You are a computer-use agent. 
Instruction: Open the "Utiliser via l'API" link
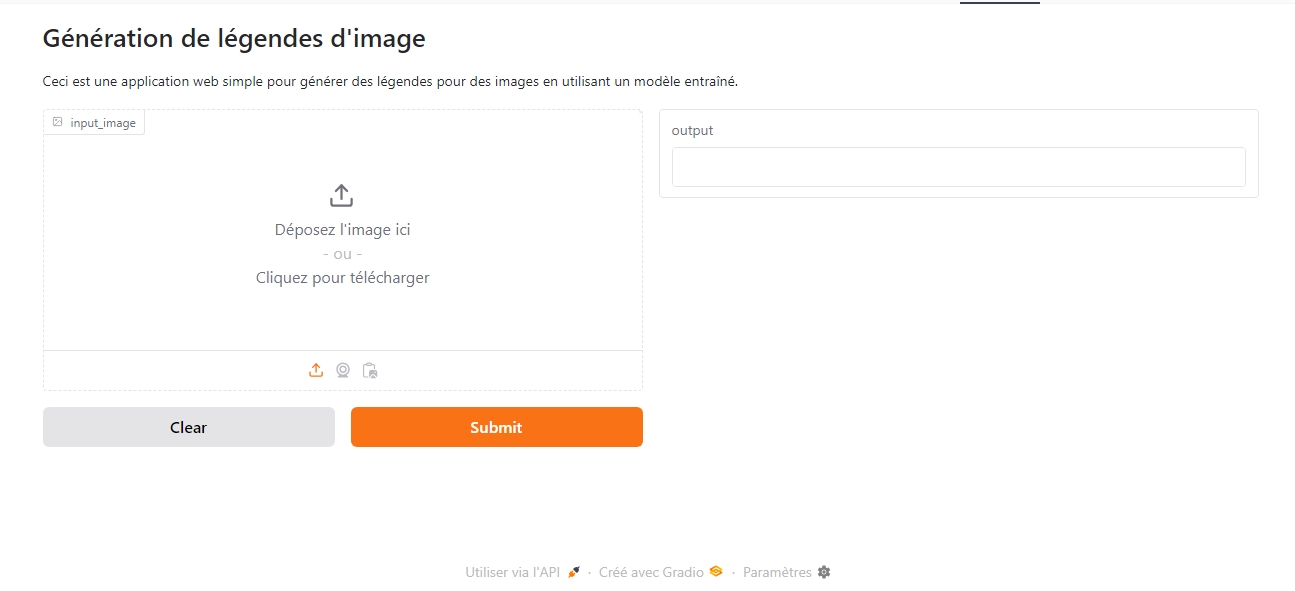[513, 572]
